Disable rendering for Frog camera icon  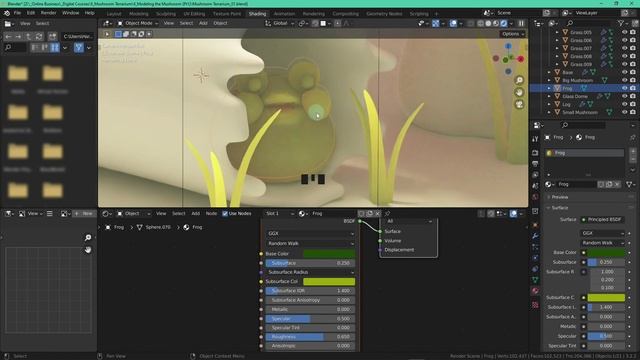tap(633, 88)
